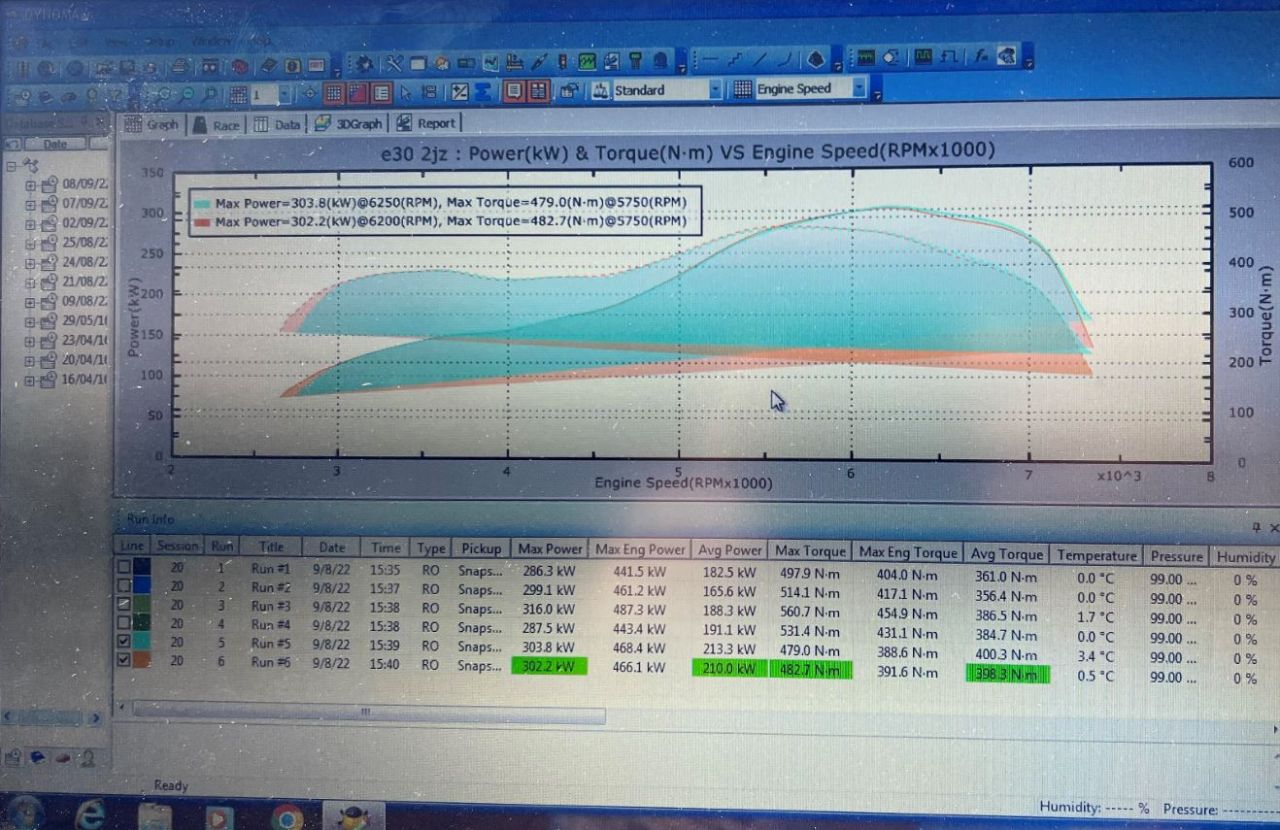Click the balance scales icon
1280x830 pixels.
(602, 91)
